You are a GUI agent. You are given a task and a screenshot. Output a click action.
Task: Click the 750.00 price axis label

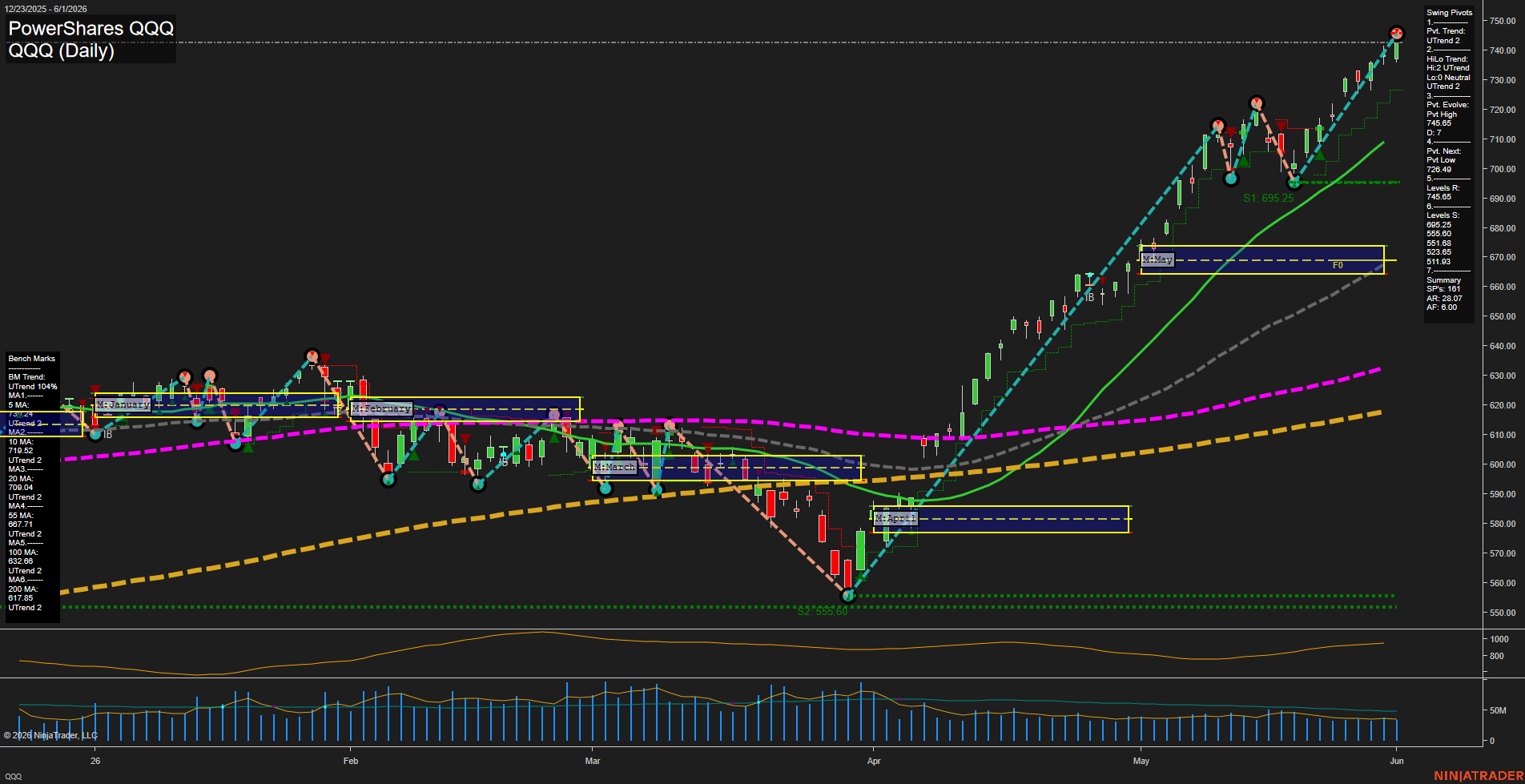coord(1503,22)
